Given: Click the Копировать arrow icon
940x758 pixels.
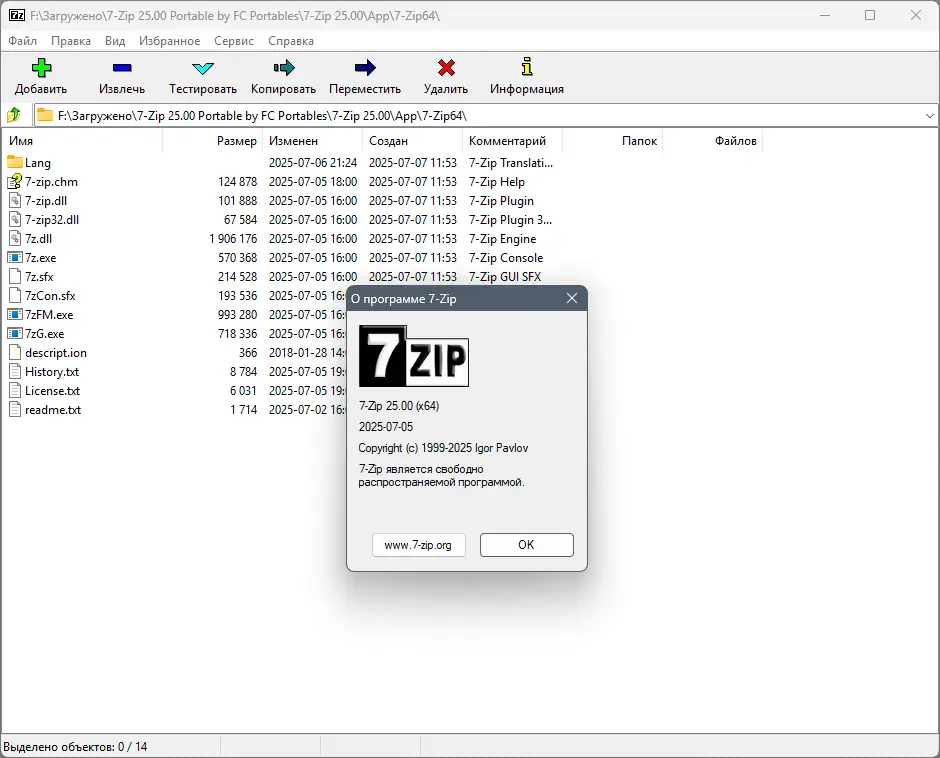Looking at the screenshot, I should pyautogui.click(x=284, y=68).
